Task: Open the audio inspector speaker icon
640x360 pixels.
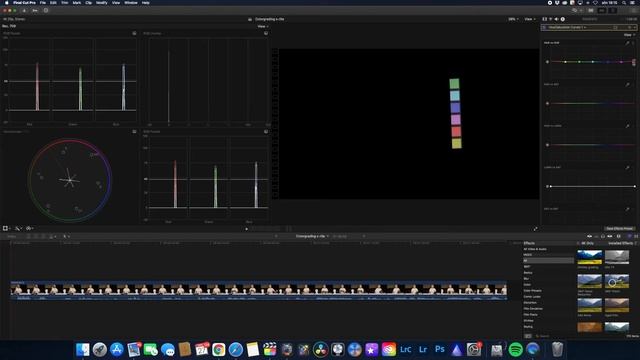Action: 556,19
